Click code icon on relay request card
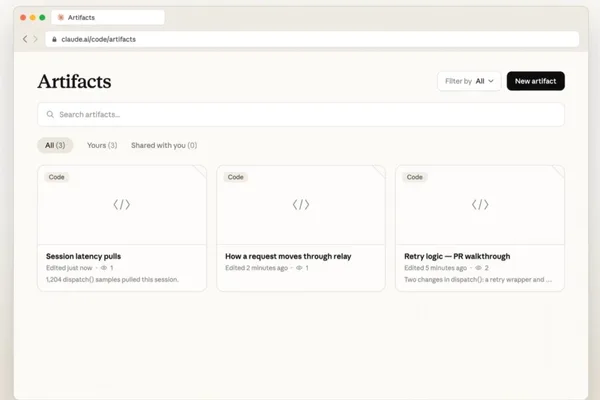 point(301,204)
